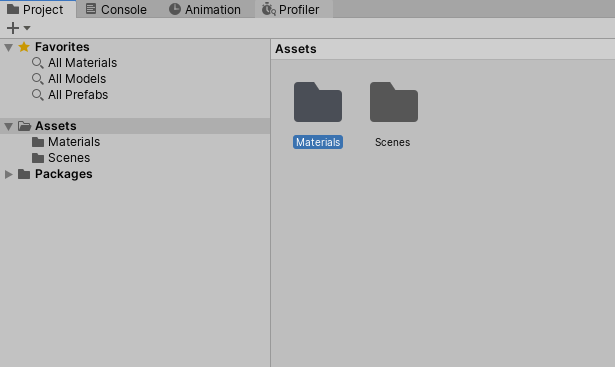615x367 pixels.
Task: Click the Scenes label under folder
Action: pos(393,142)
